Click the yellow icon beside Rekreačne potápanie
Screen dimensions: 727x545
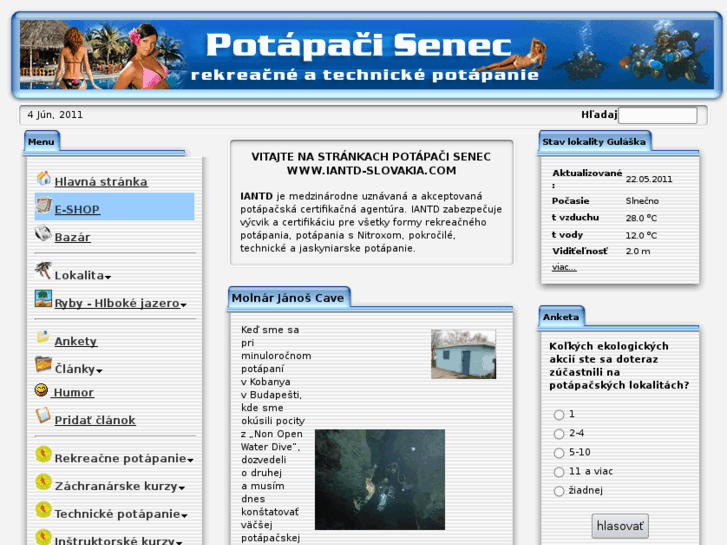click(x=44, y=454)
